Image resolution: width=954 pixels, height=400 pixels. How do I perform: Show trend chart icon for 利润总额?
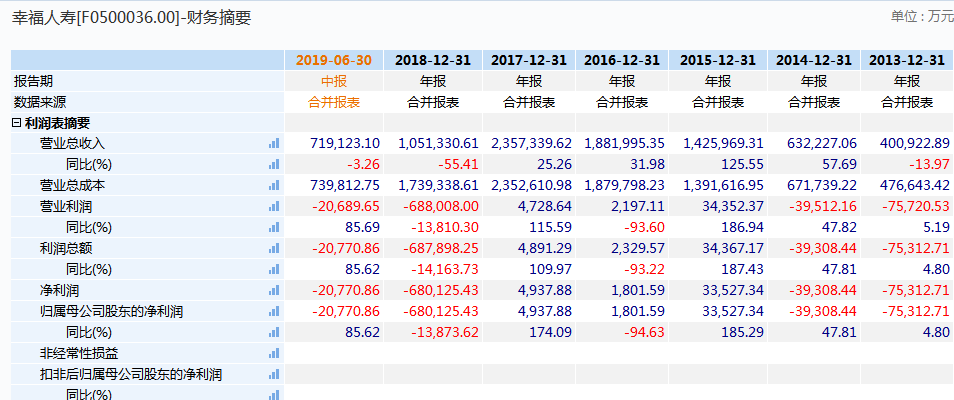(273, 247)
